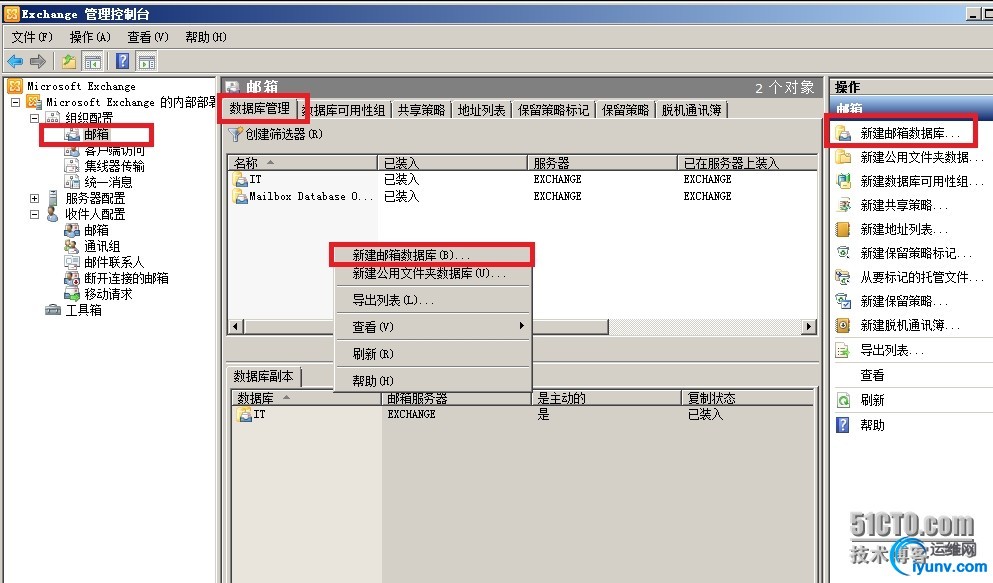Click the horizontal scrollbar left arrow
Viewport: 993px width, 583px height.
236,327
